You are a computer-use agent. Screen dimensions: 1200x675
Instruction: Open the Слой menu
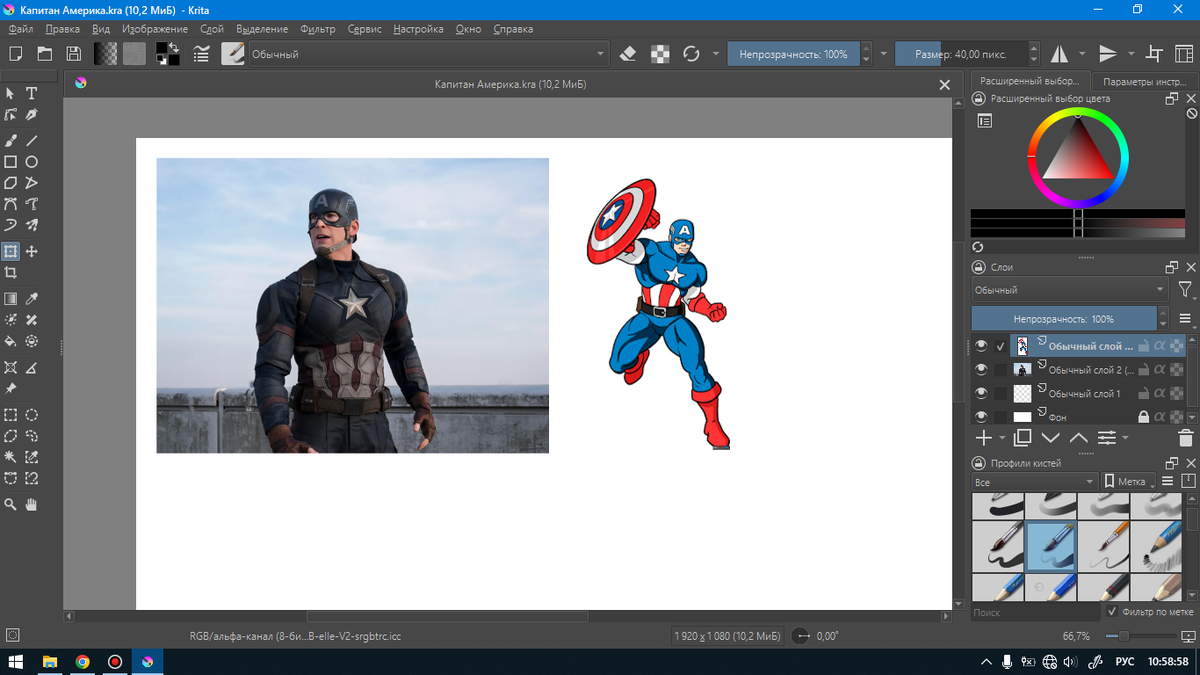(x=212, y=29)
